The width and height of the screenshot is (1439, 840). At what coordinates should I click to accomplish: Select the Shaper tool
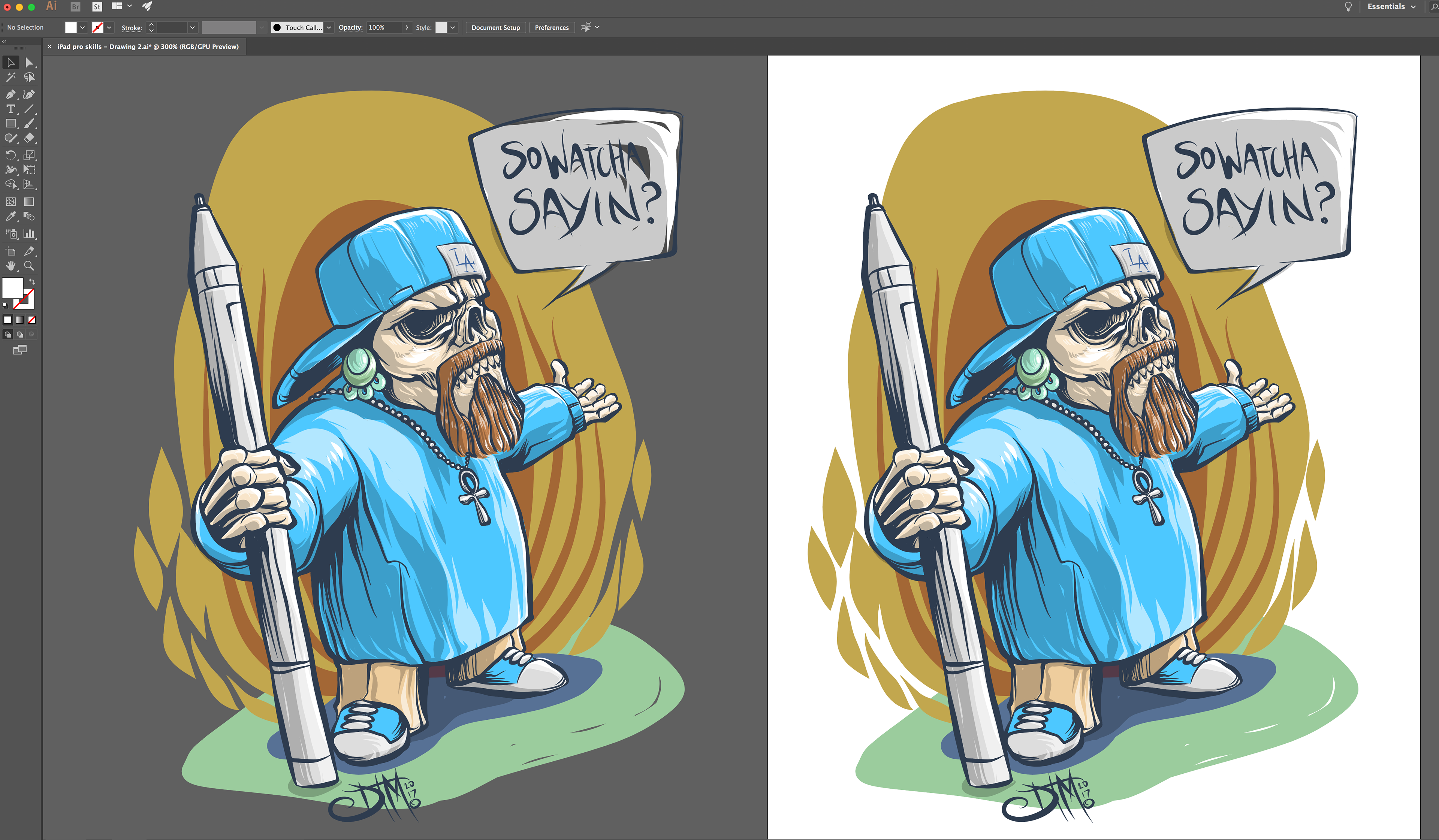pos(11,138)
